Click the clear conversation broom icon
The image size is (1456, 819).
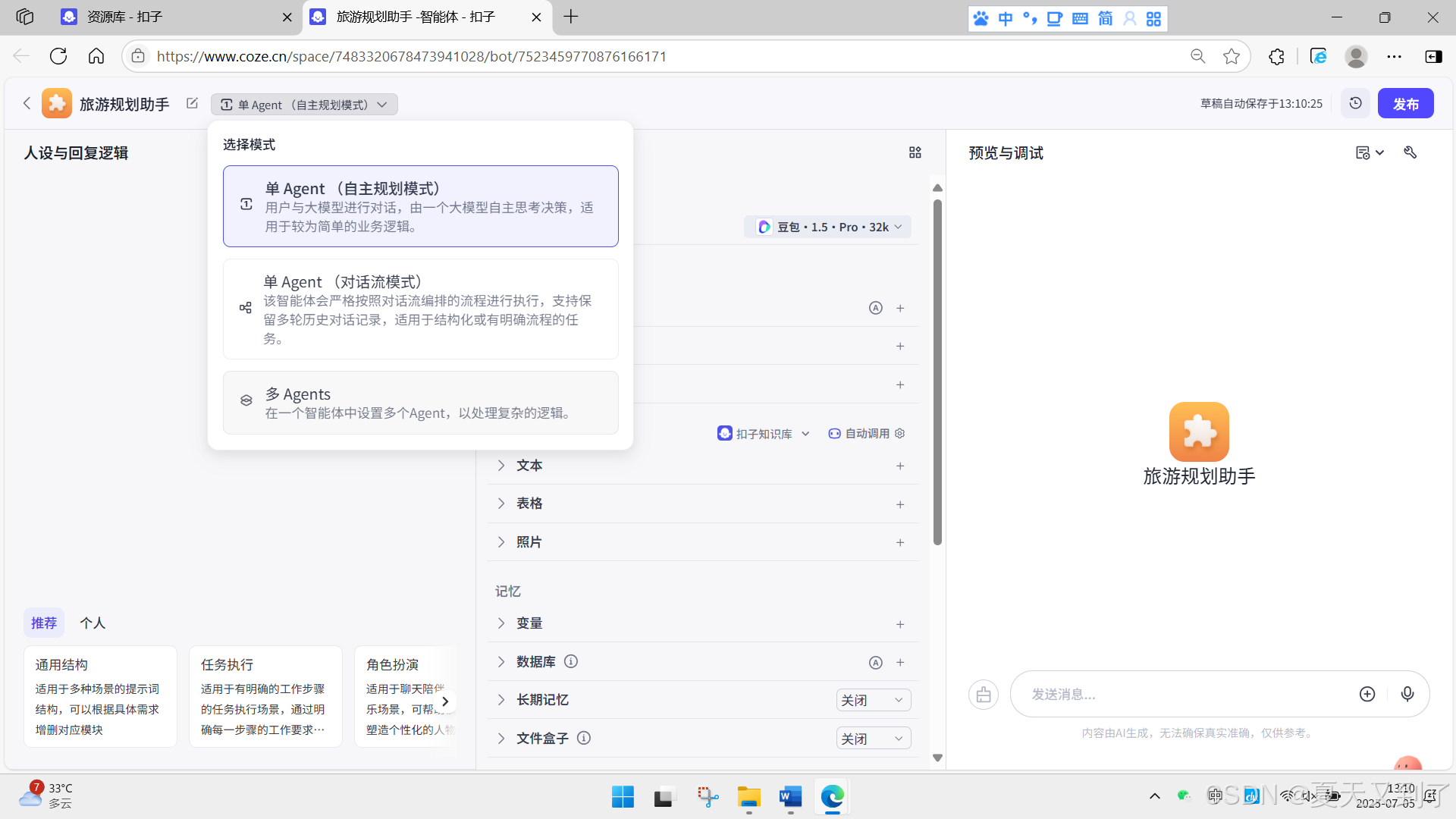[x=983, y=695]
